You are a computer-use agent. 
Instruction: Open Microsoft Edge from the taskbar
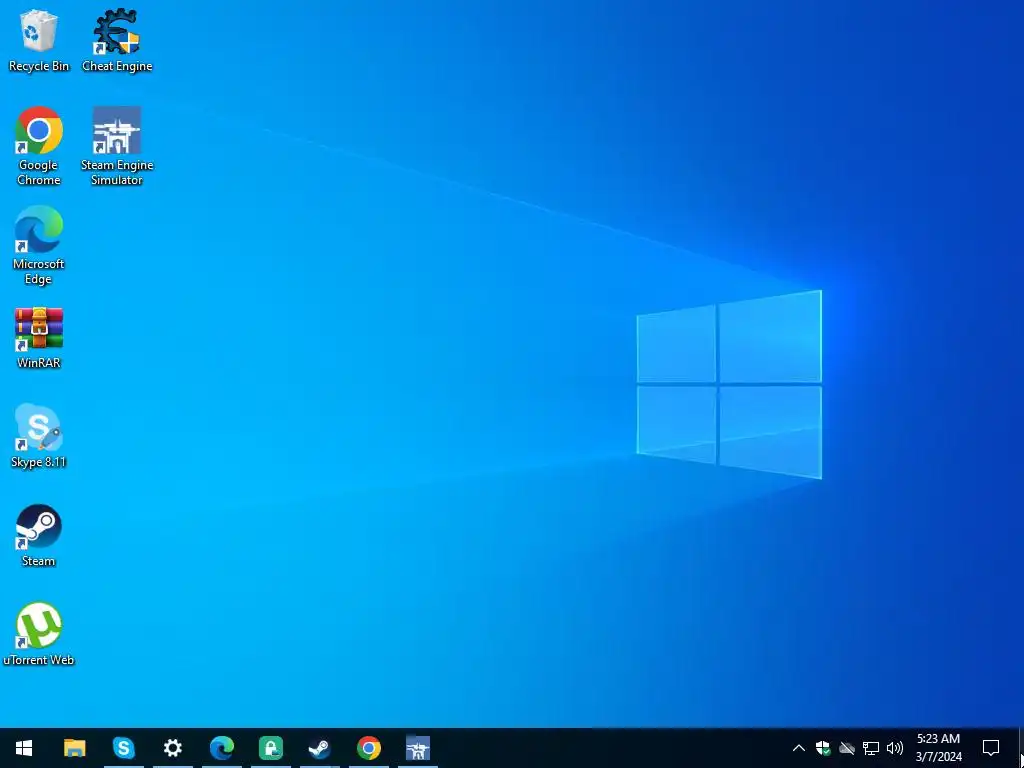[x=221, y=748]
